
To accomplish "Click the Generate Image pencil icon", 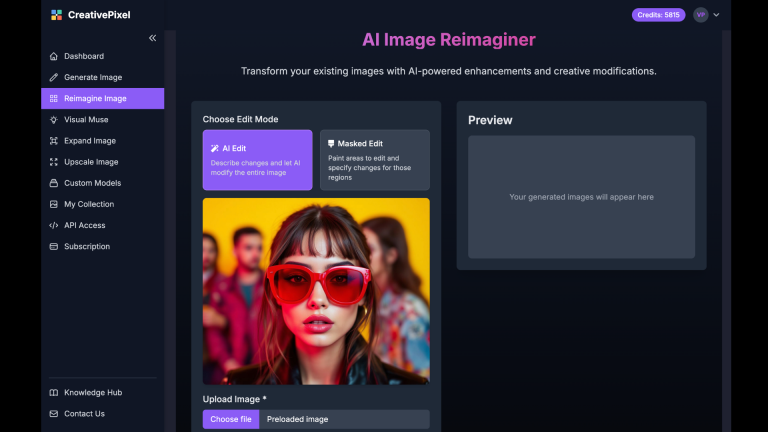I will pyautogui.click(x=54, y=77).
